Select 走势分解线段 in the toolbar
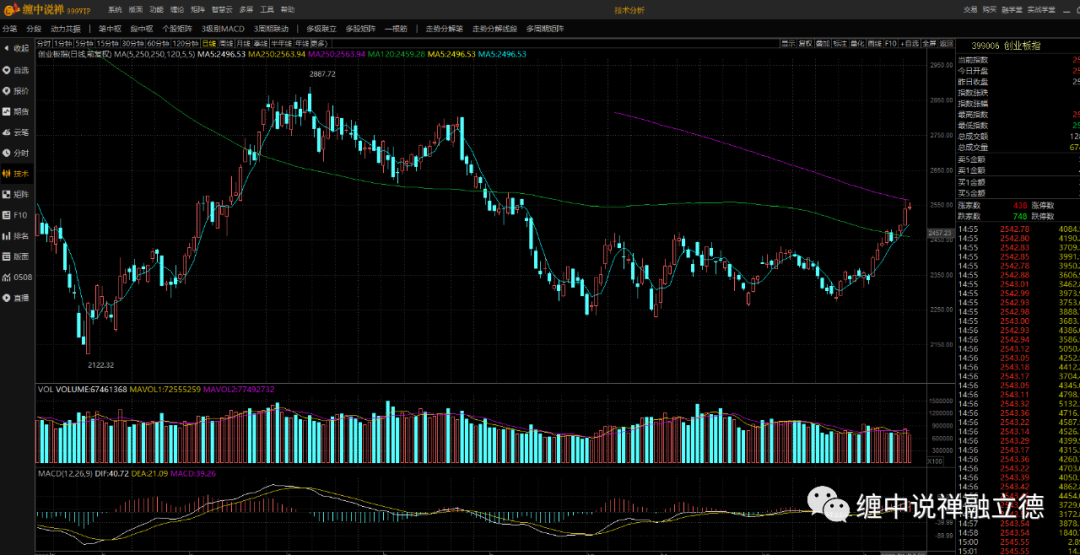Image resolution: width=1080 pixels, height=555 pixels. pos(495,29)
